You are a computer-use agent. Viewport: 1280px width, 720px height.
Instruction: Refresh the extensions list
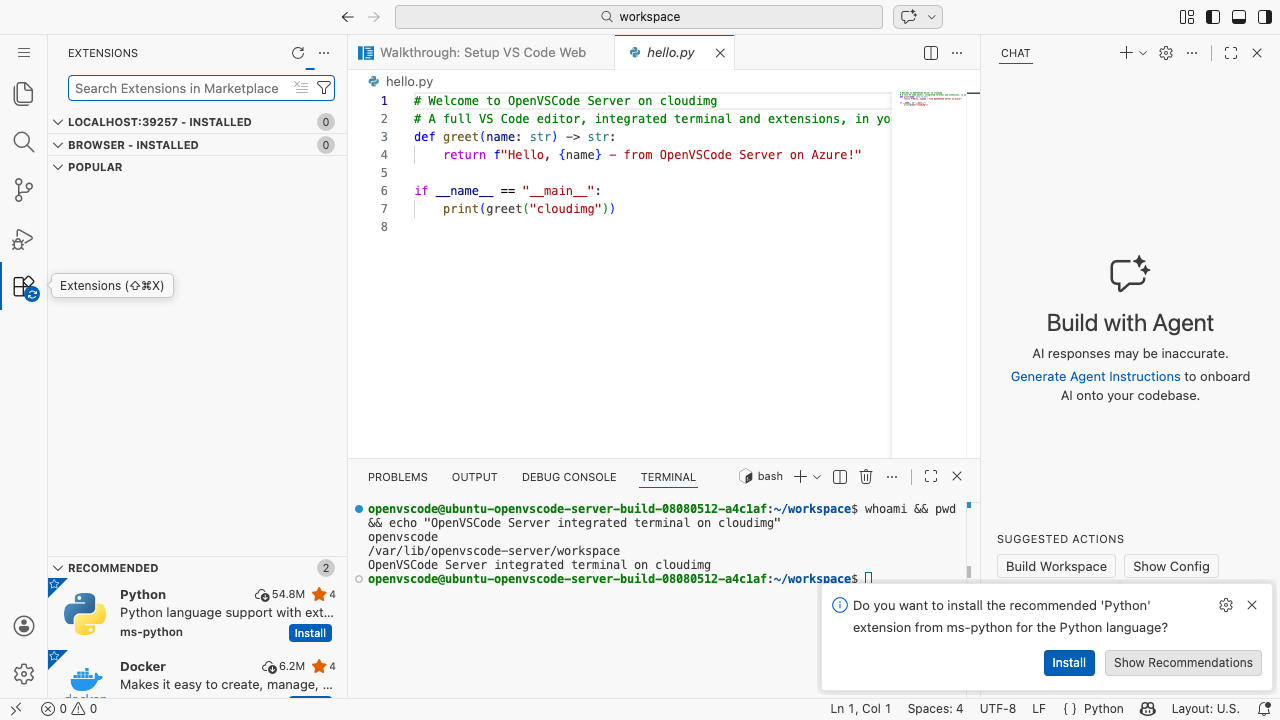click(298, 53)
